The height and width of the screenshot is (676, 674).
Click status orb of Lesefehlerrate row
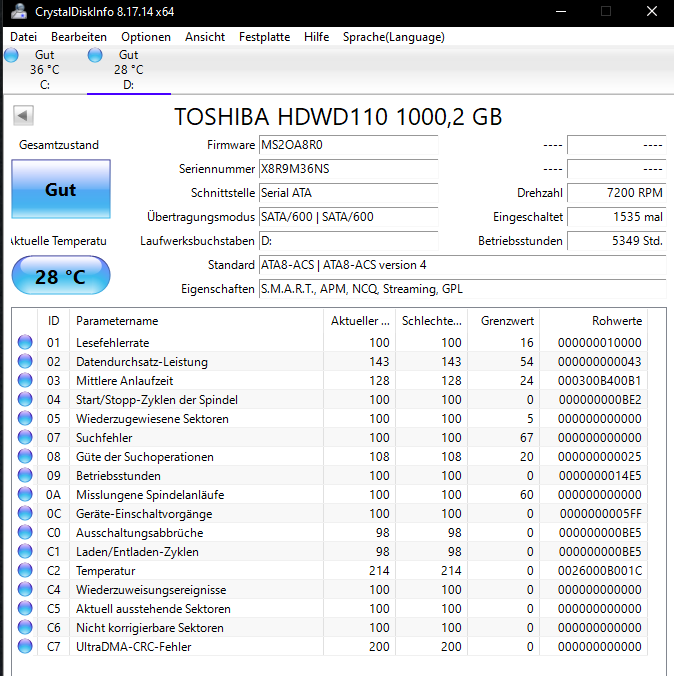25,342
